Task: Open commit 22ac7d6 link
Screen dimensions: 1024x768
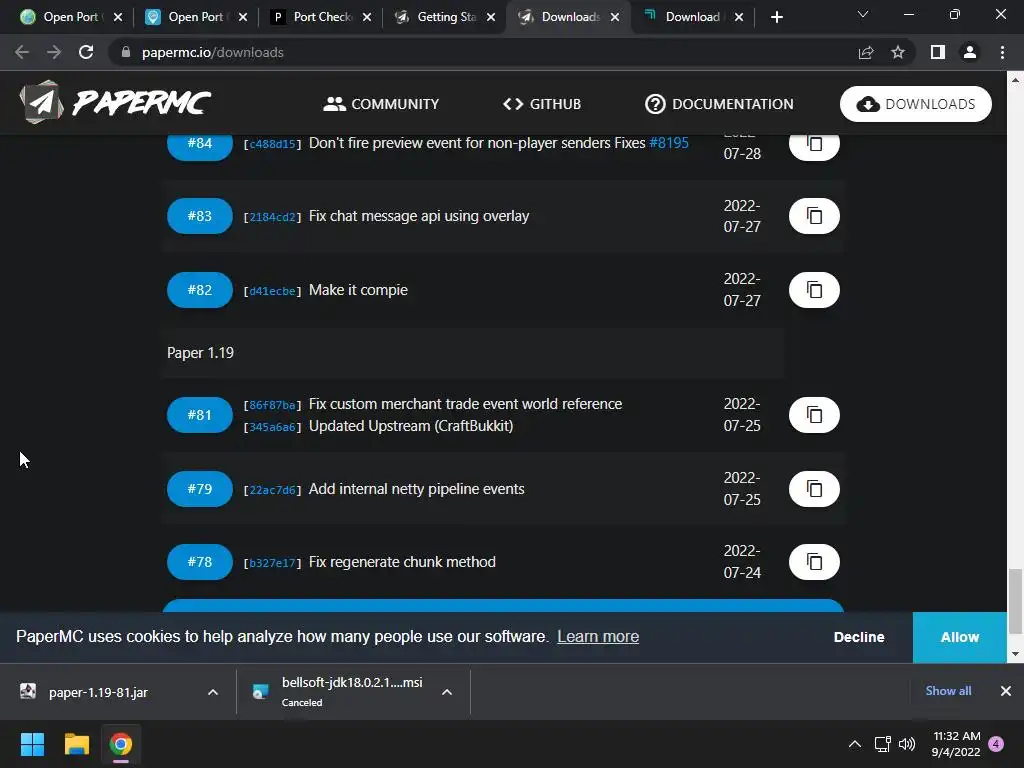Action: pyautogui.click(x=272, y=490)
